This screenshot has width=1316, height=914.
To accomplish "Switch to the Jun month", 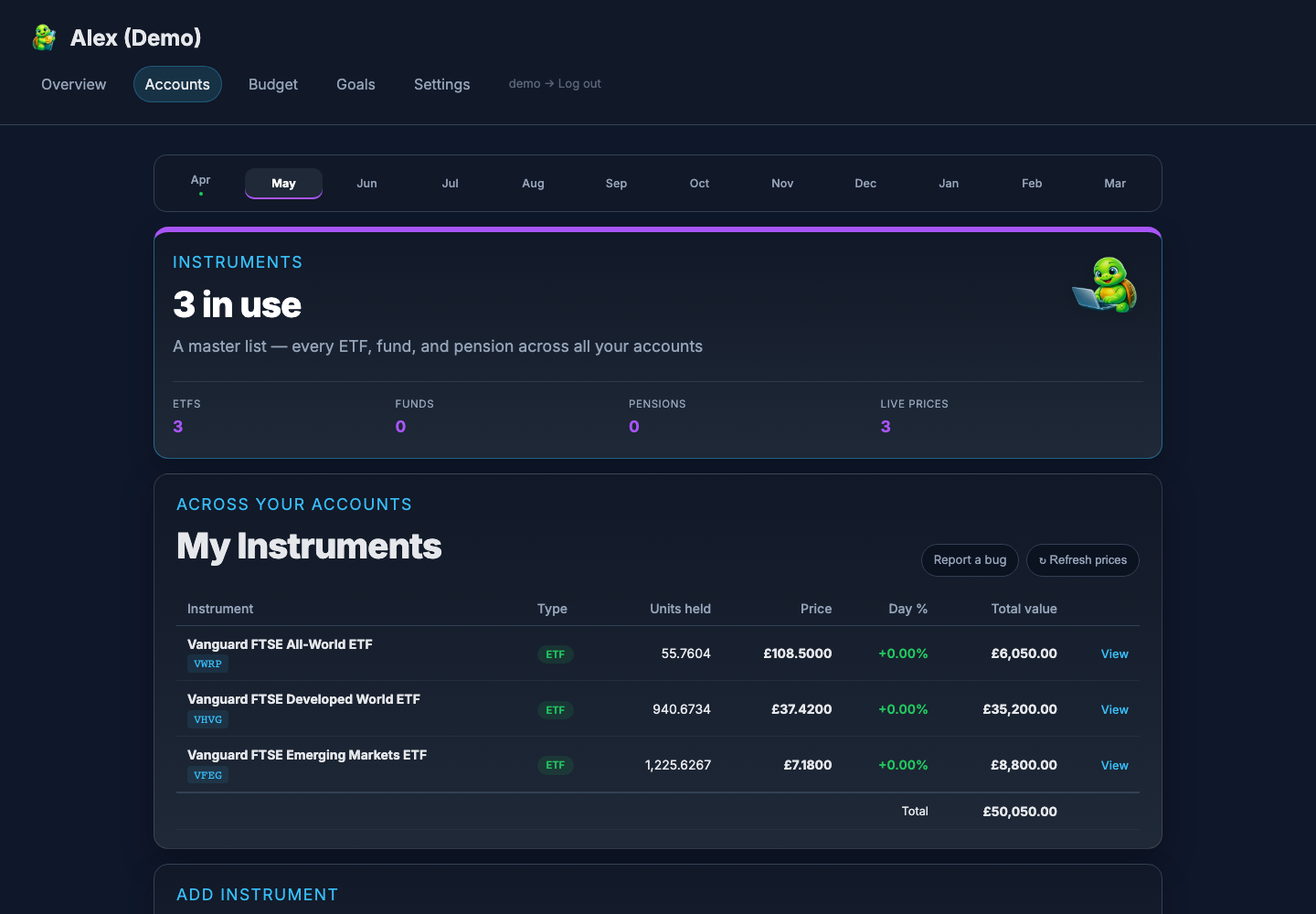I will click(366, 183).
